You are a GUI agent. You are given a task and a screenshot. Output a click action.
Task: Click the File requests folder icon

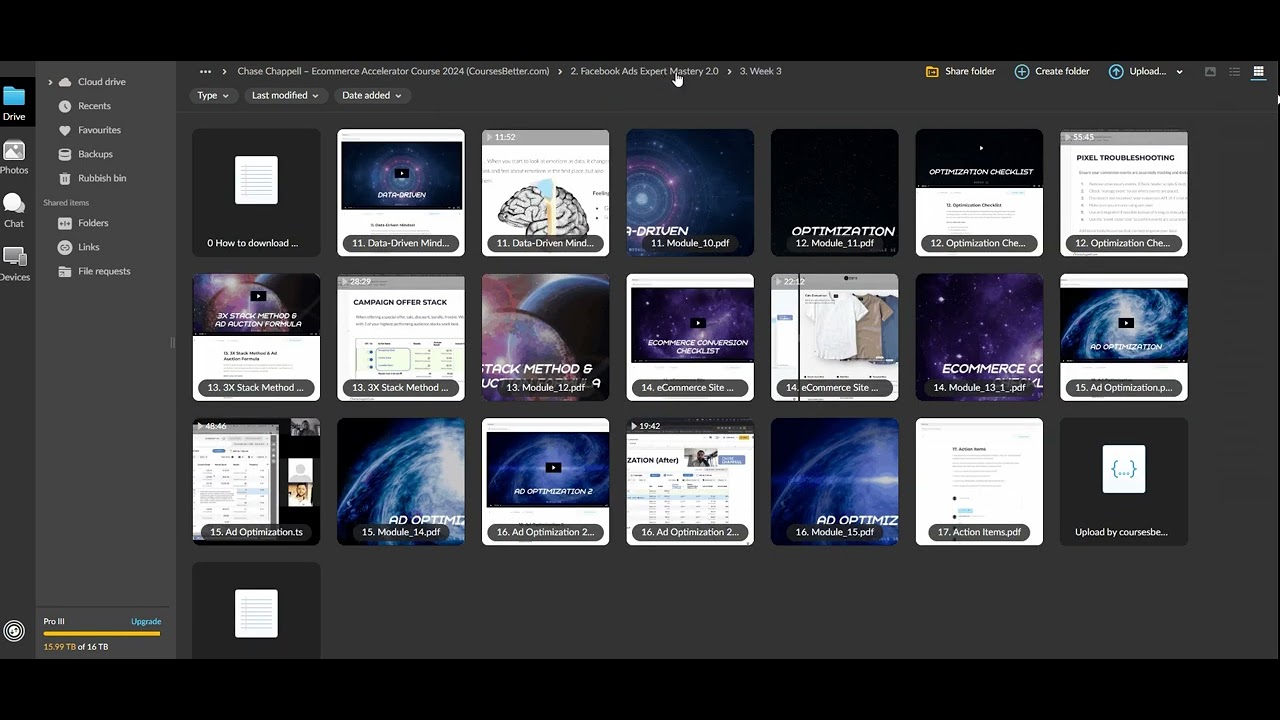click(x=65, y=271)
